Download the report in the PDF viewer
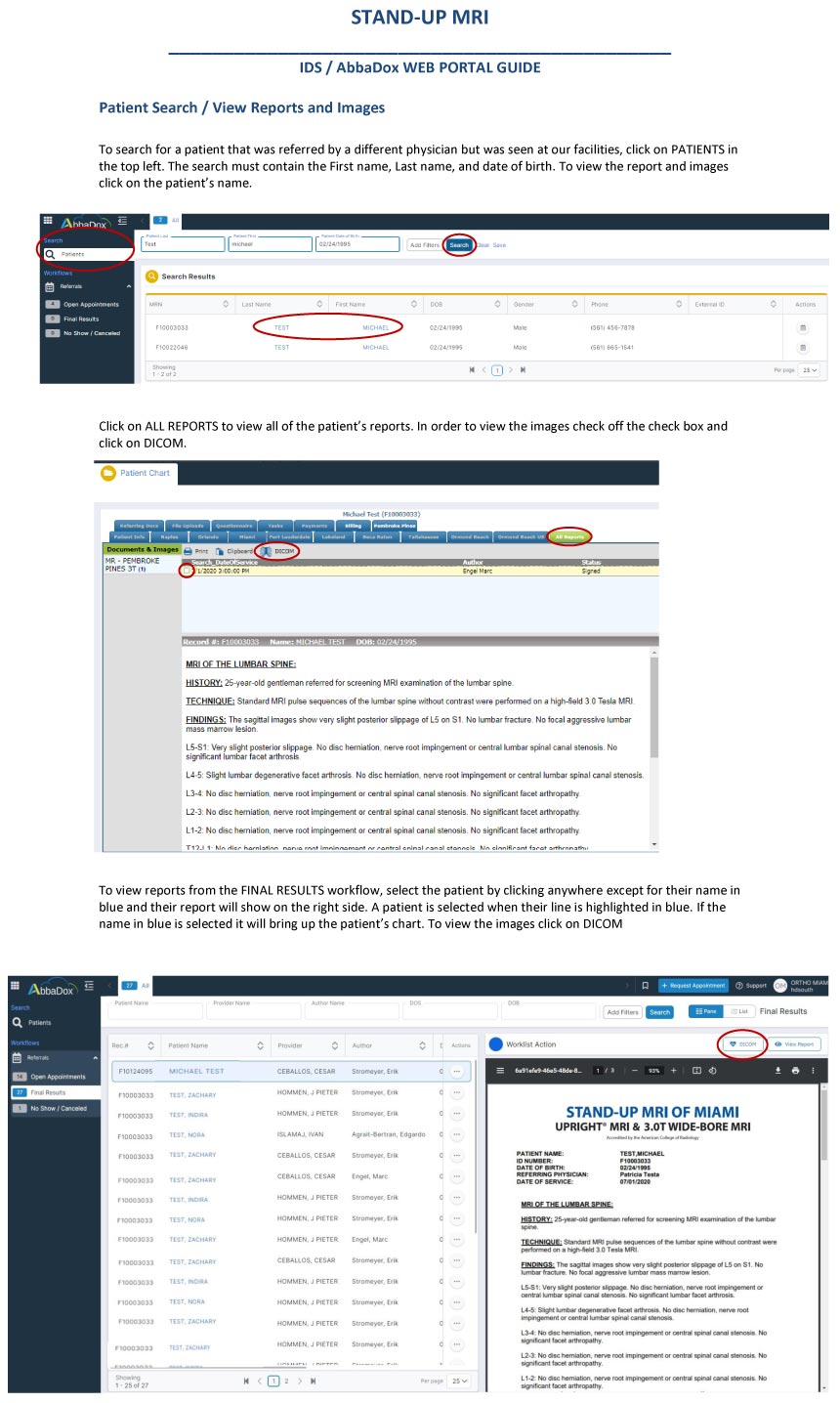Image resolution: width=840 pixels, height=1403 pixels. 778,1071
